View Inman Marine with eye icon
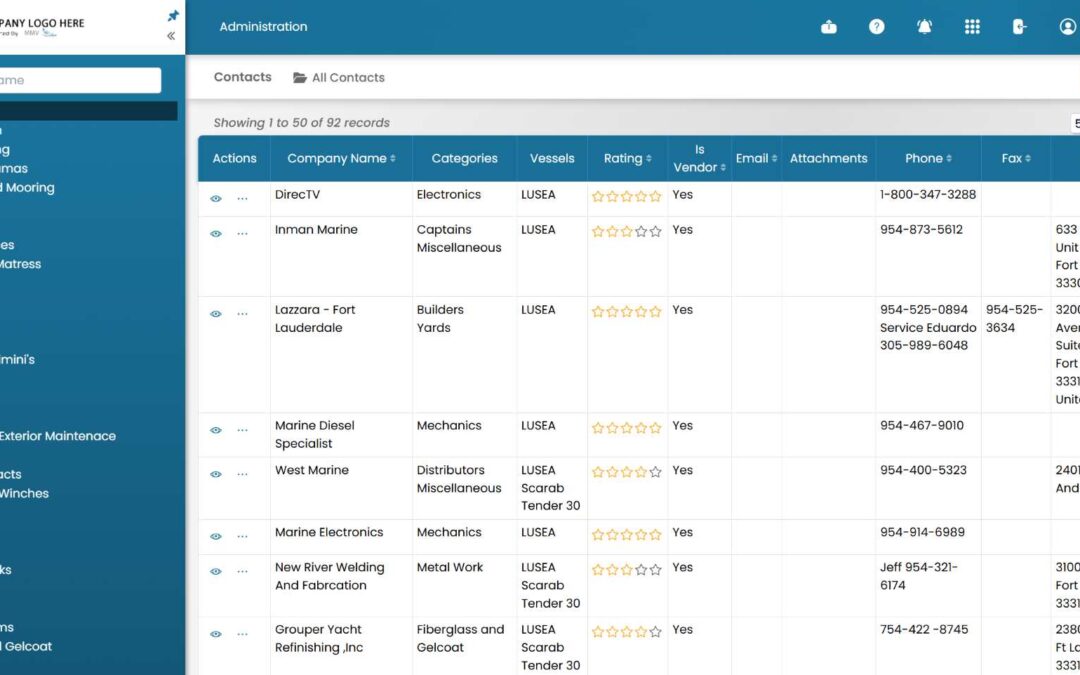Image resolution: width=1080 pixels, height=675 pixels. [x=216, y=233]
